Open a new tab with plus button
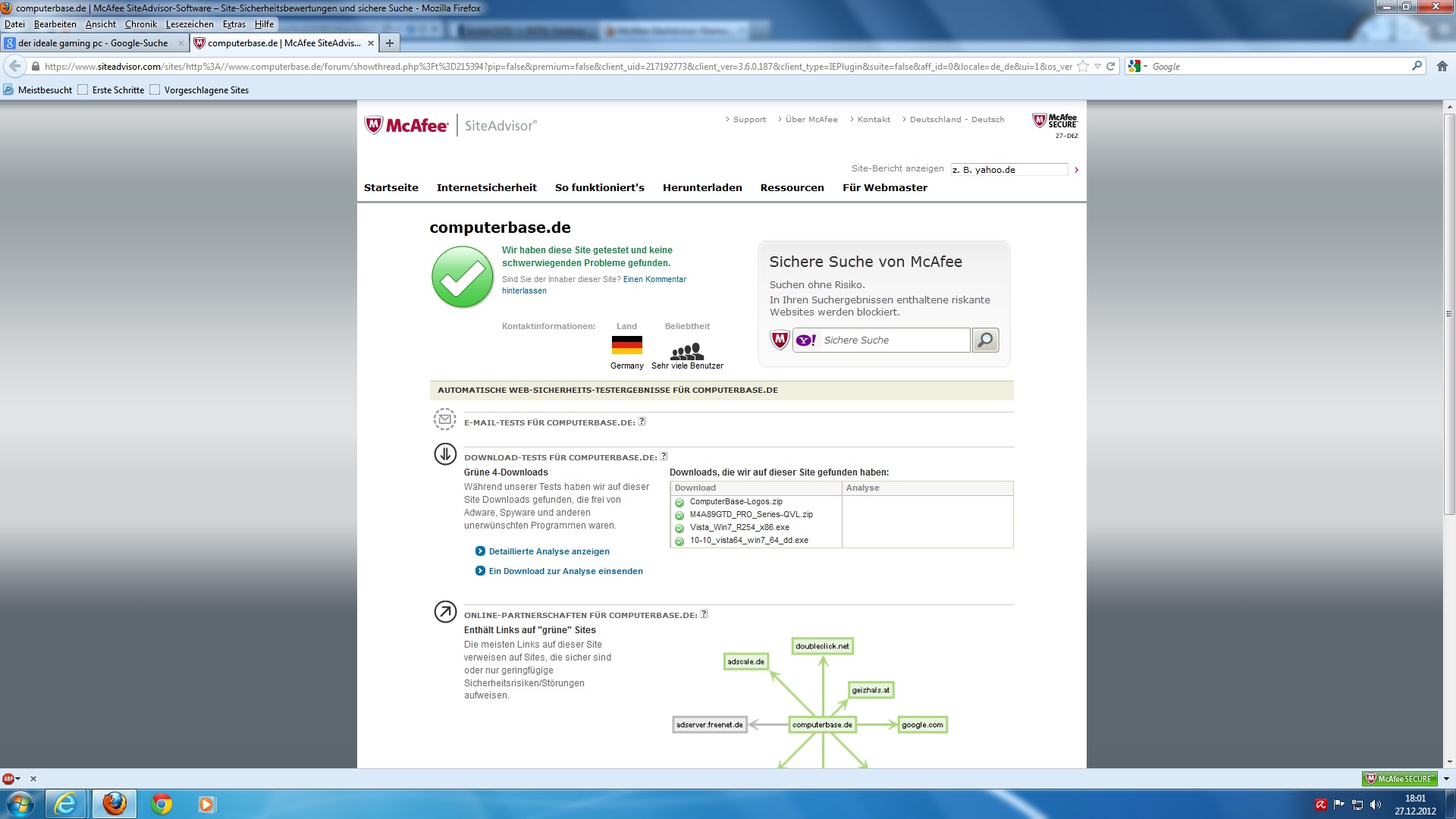This screenshot has height=819, width=1456. (x=389, y=43)
